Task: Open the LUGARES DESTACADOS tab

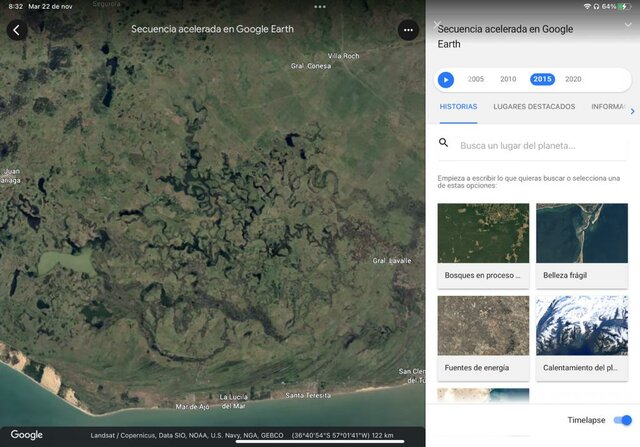Action: (x=534, y=107)
